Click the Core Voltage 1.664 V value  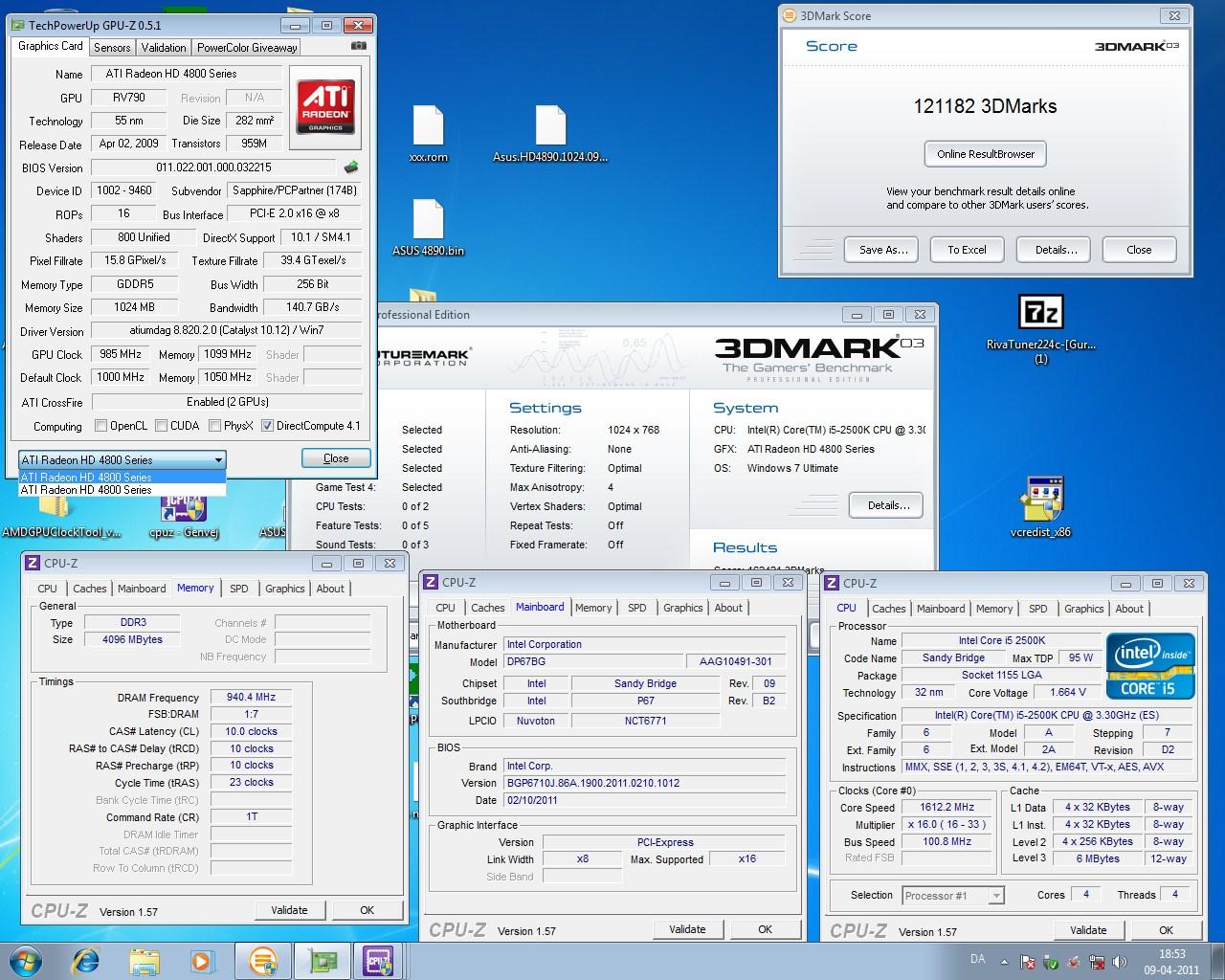1068,692
